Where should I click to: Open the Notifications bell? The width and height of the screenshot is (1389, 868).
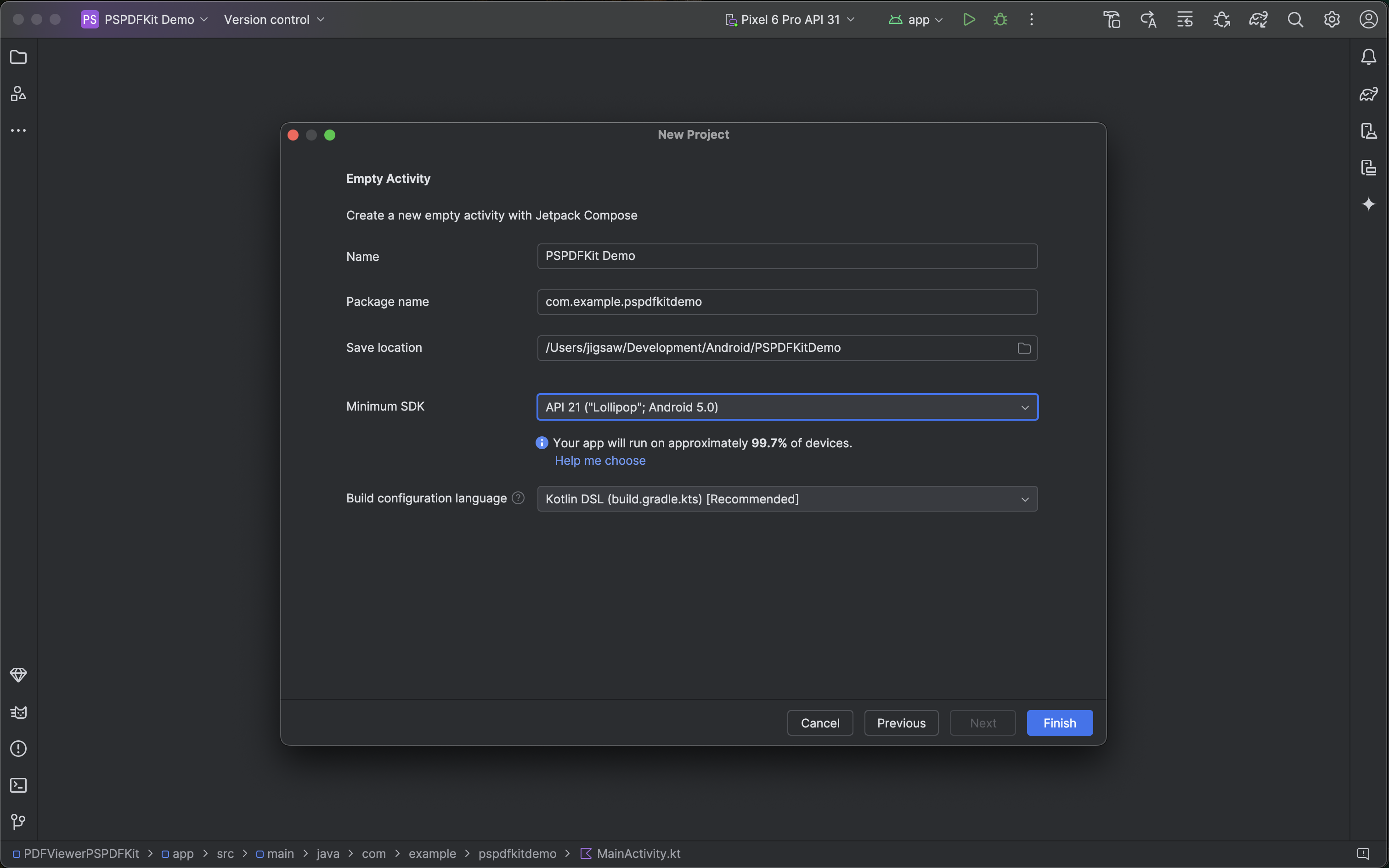pyautogui.click(x=1369, y=56)
